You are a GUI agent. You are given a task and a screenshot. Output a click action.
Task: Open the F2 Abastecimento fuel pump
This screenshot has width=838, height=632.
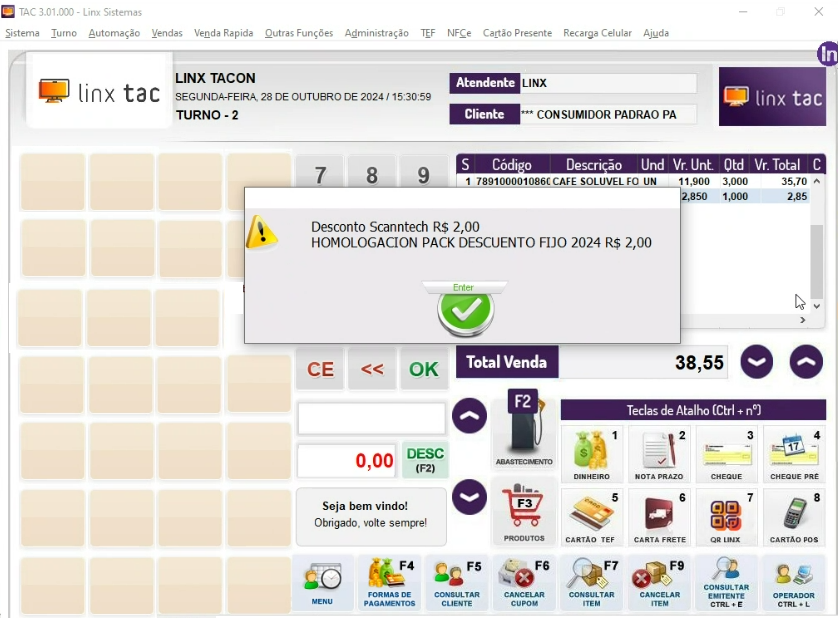[x=524, y=428]
